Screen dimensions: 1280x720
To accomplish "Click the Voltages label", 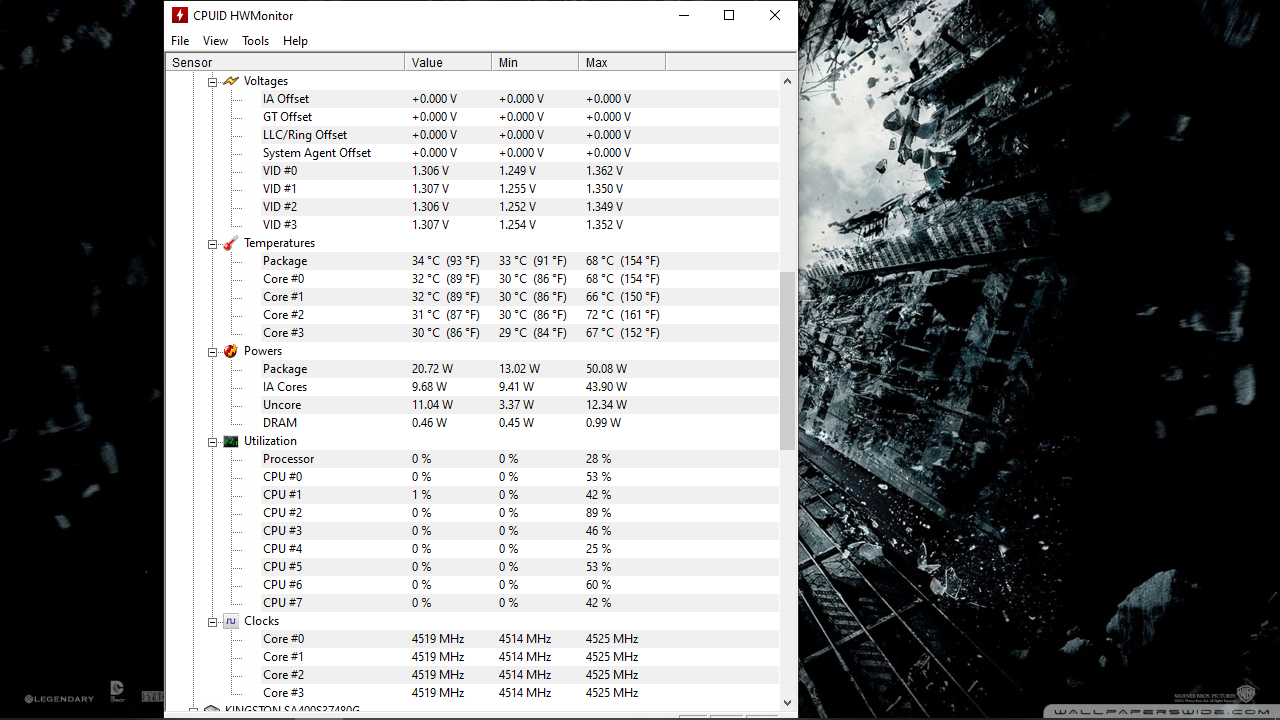I will pyautogui.click(x=266, y=81).
